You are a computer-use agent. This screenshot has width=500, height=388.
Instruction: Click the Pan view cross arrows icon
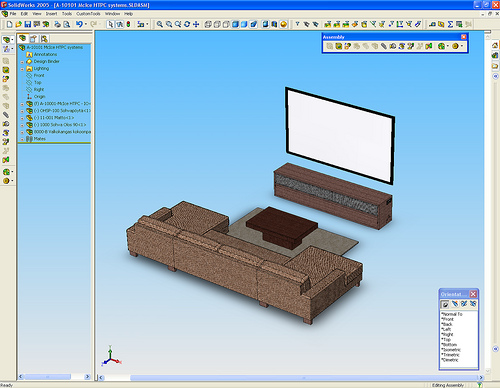click(x=196, y=24)
